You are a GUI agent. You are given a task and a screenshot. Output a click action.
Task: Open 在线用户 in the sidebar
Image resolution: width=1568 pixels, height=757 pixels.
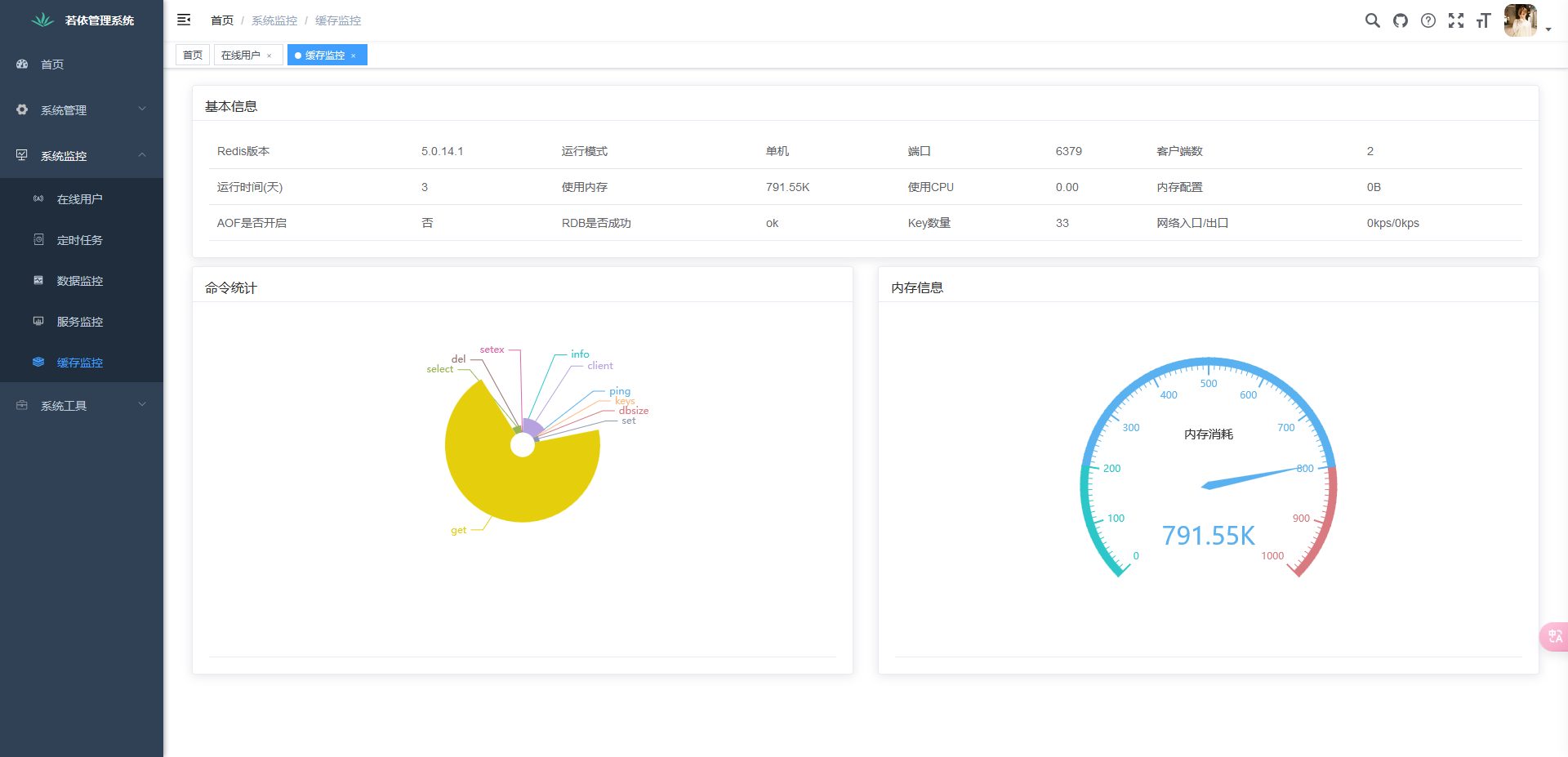pos(80,199)
